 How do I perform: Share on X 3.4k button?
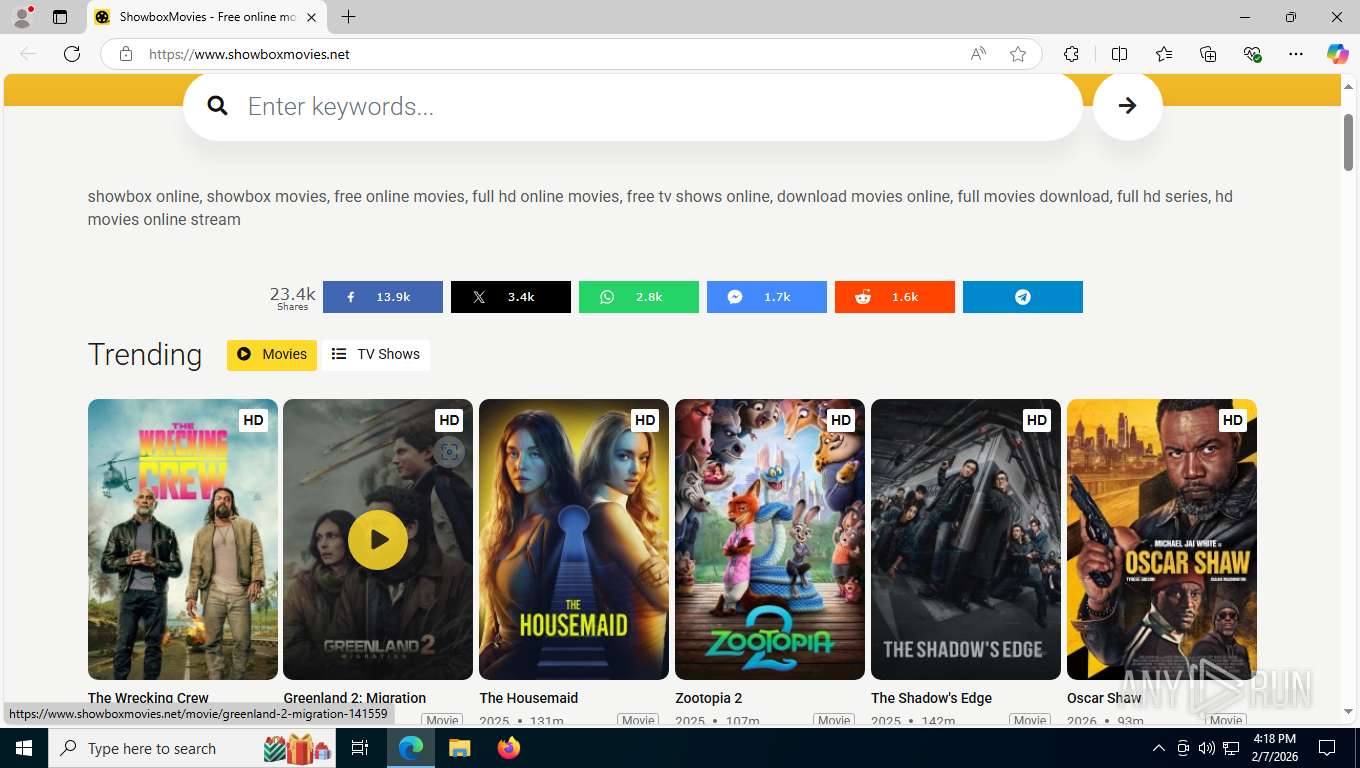coord(510,297)
